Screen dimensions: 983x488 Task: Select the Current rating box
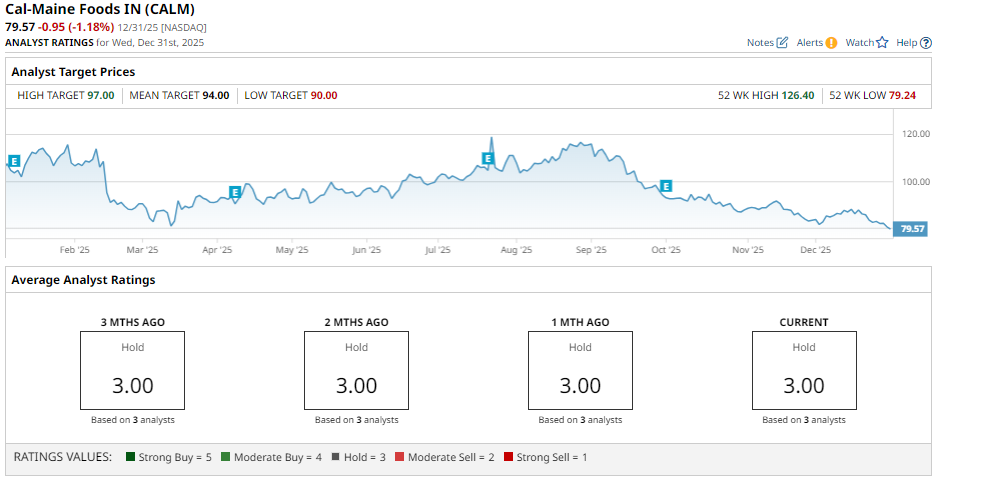pos(804,371)
